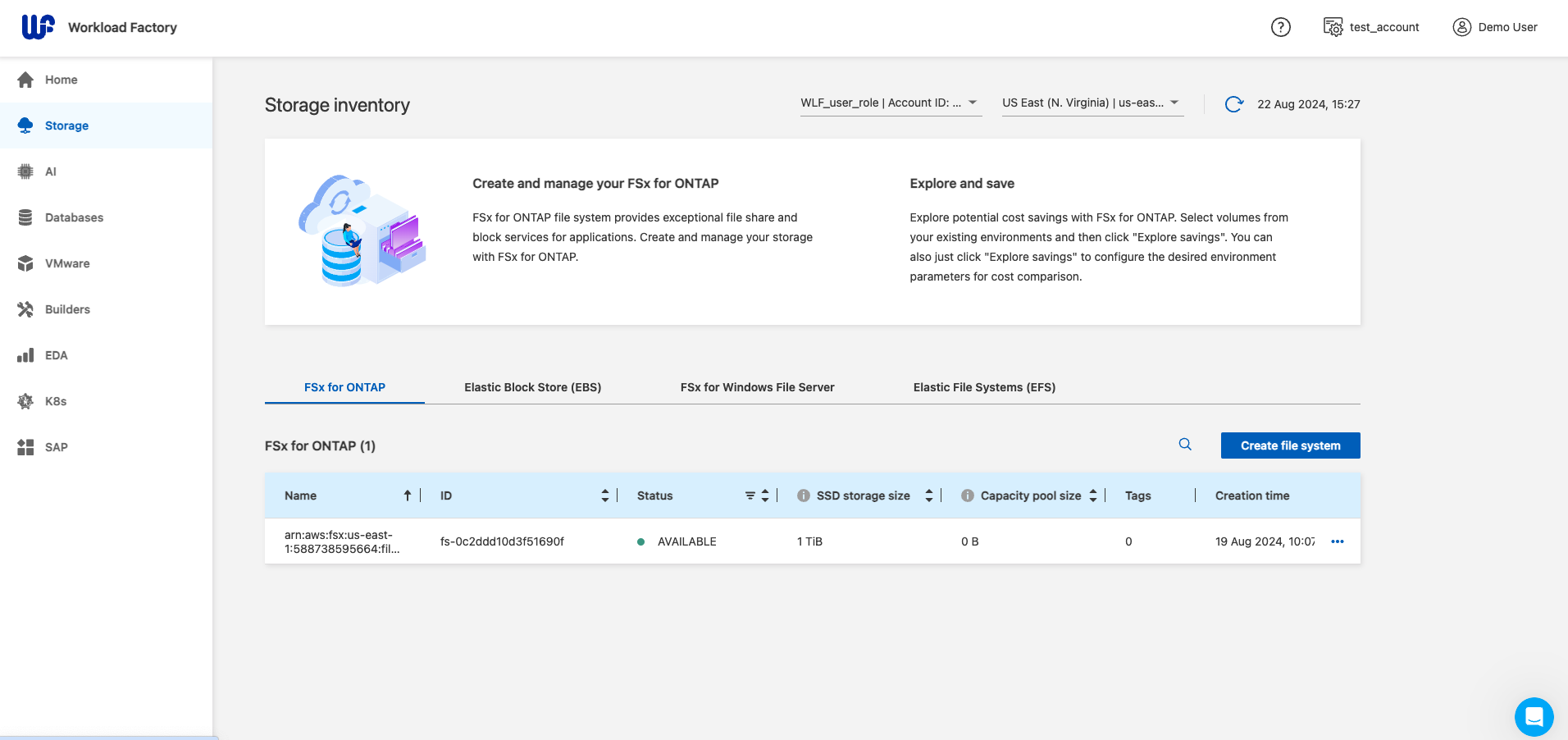Image resolution: width=1568 pixels, height=740 pixels.
Task: Click the SSD storage size info icon
Action: click(x=804, y=496)
